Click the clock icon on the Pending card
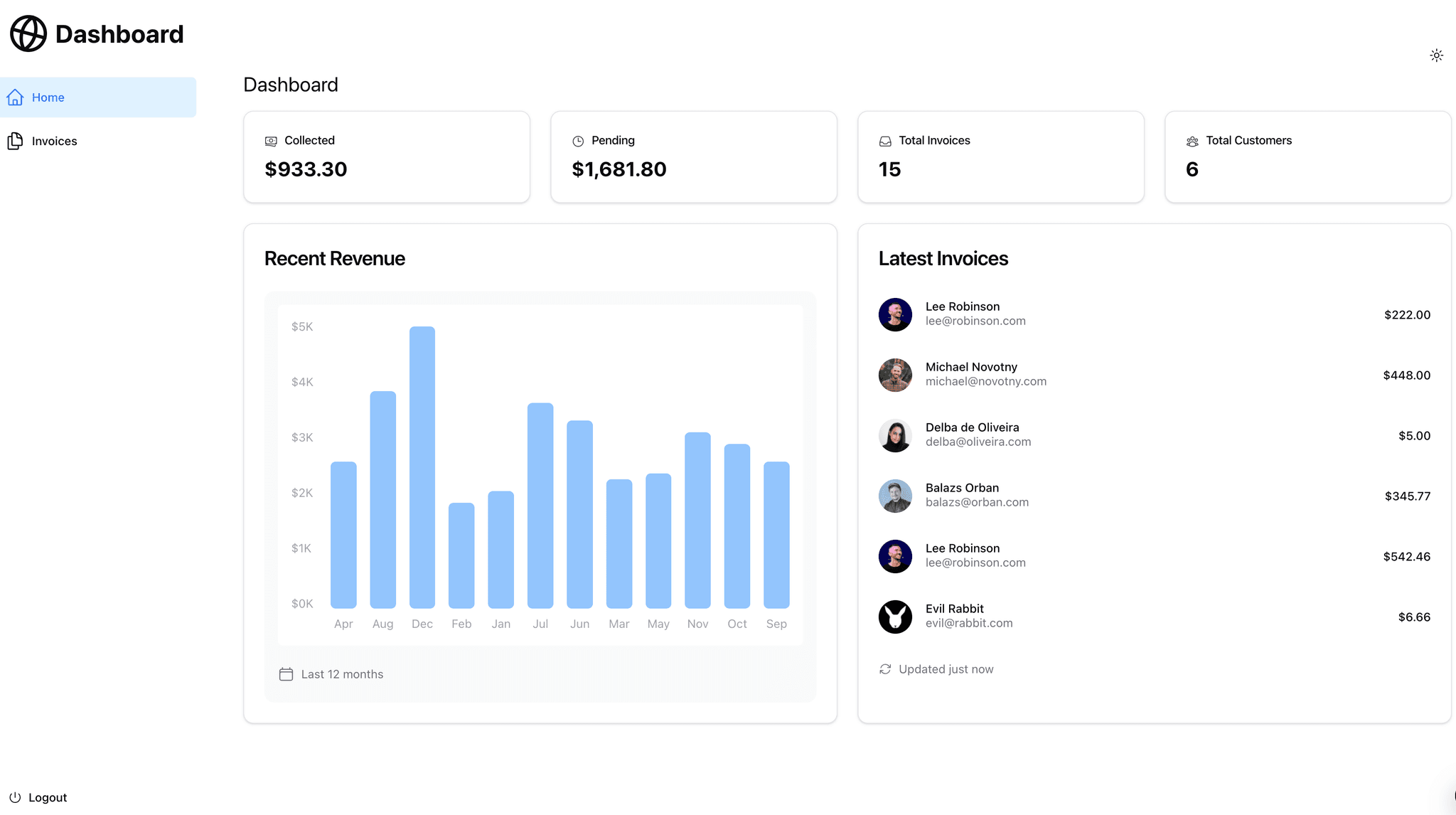 (578, 141)
